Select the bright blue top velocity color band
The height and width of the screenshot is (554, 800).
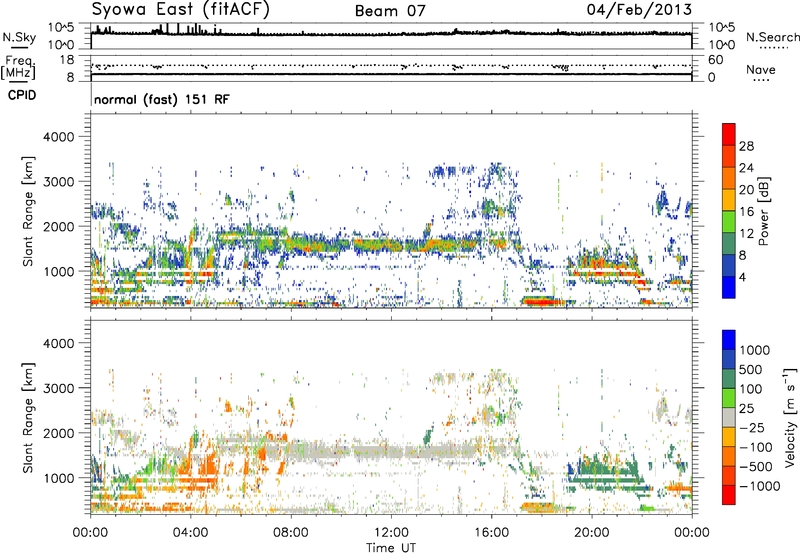(729, 340)
